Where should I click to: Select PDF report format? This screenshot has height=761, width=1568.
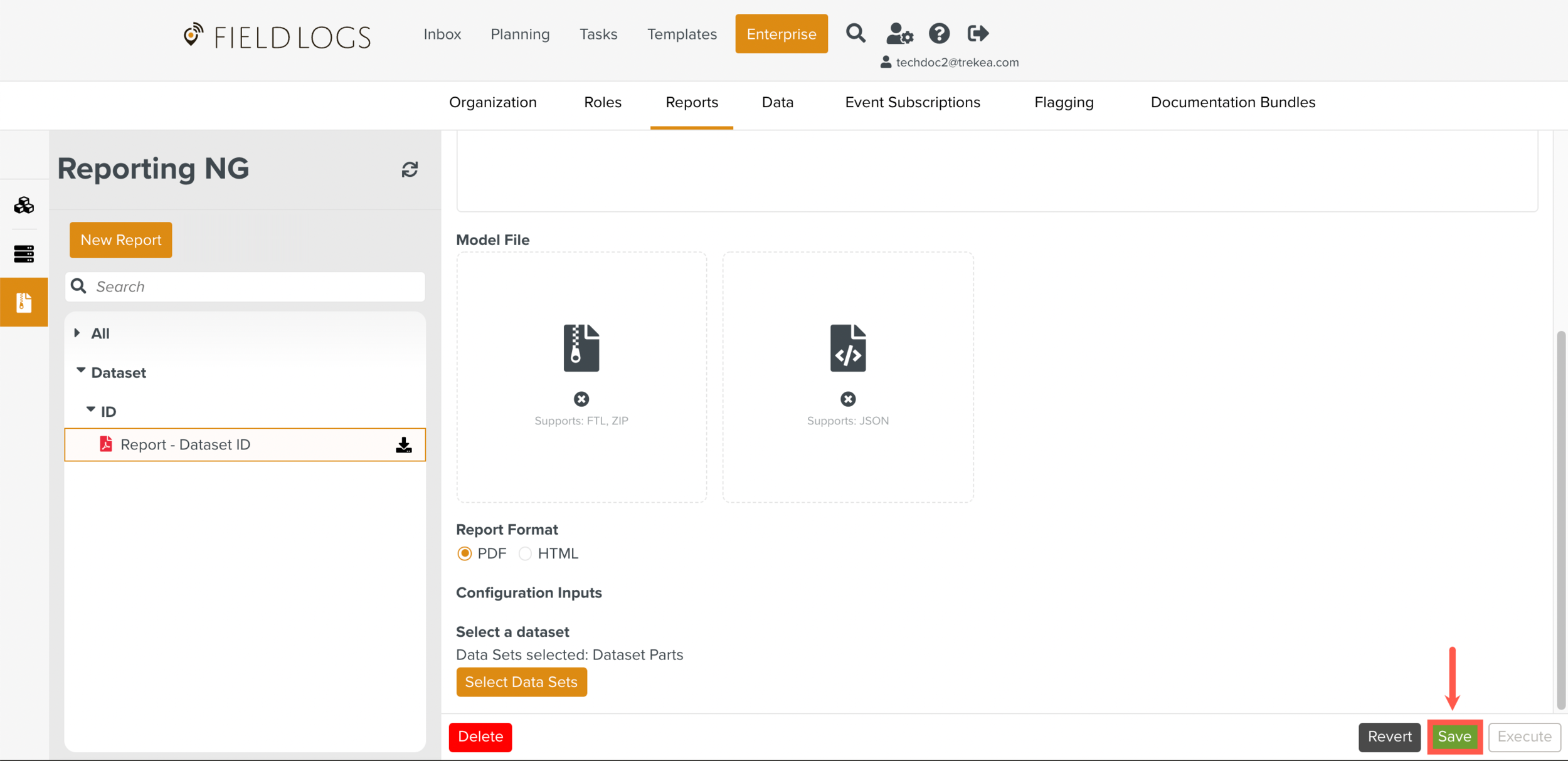464,554
